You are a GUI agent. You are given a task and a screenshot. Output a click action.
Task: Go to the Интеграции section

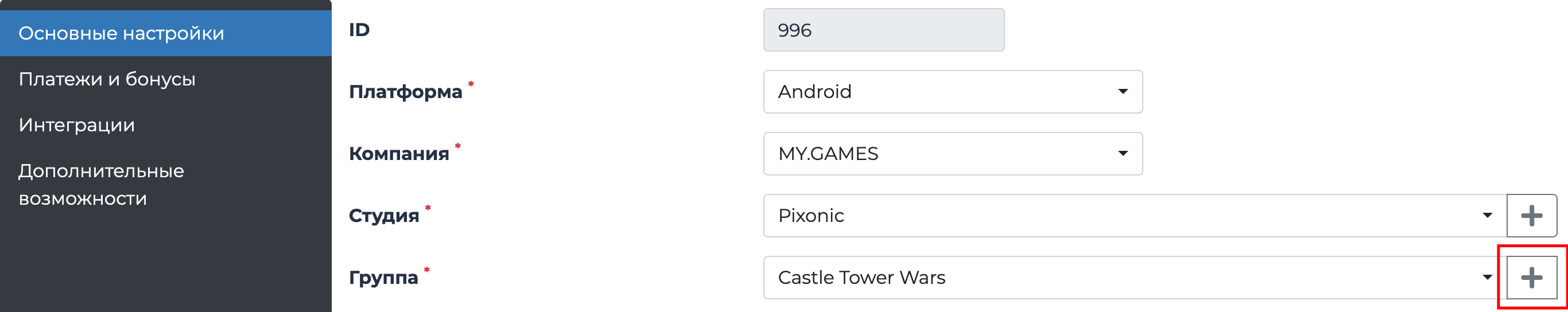click(77, 125)
